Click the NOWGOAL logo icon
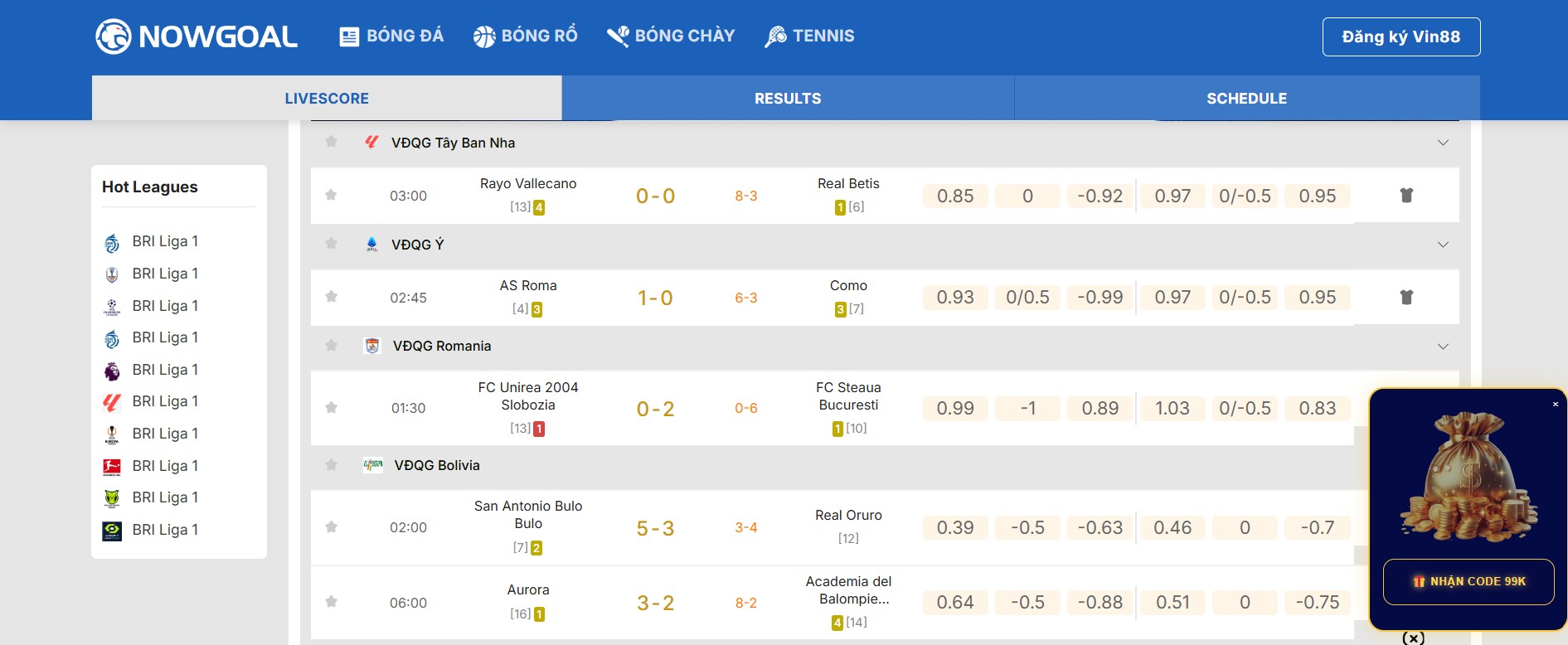The image size is (1568, 645). tap(114, 36)
